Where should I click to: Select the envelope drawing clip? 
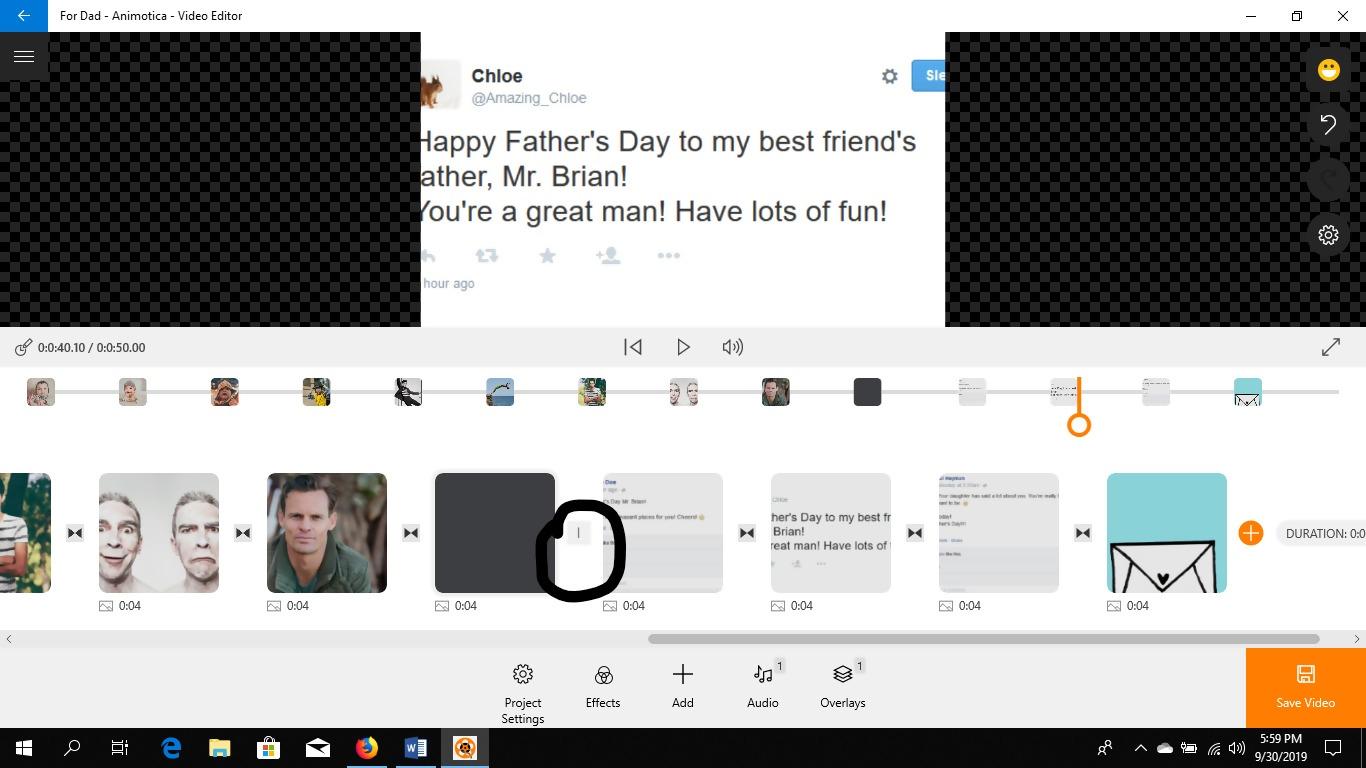1167,533
